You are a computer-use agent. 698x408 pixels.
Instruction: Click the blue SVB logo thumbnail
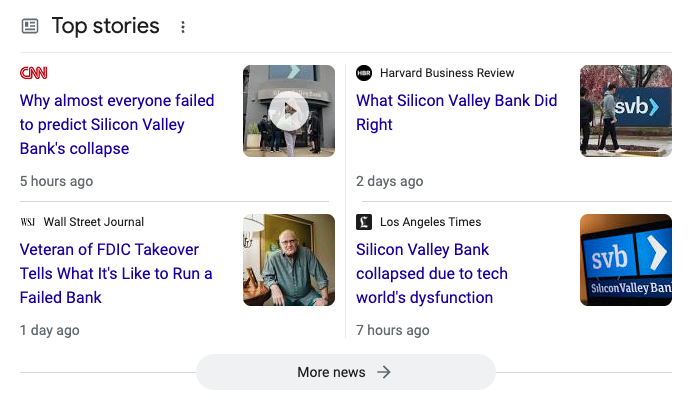point(625,260)
